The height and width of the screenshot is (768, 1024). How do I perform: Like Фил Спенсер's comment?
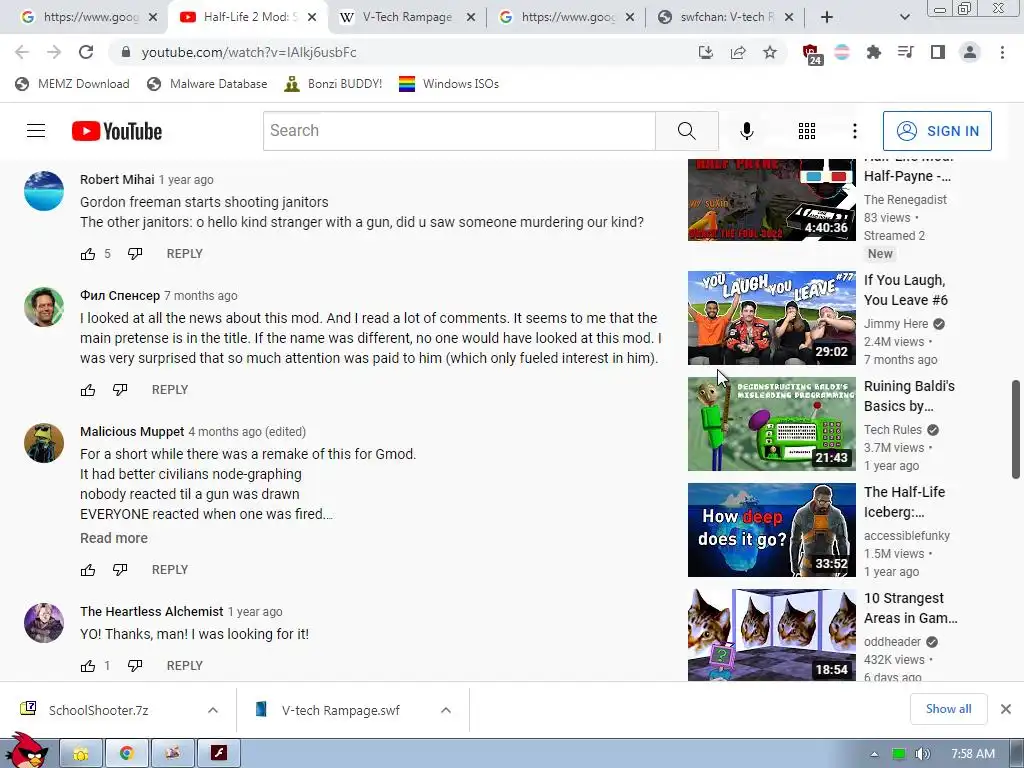click(88, 390)
